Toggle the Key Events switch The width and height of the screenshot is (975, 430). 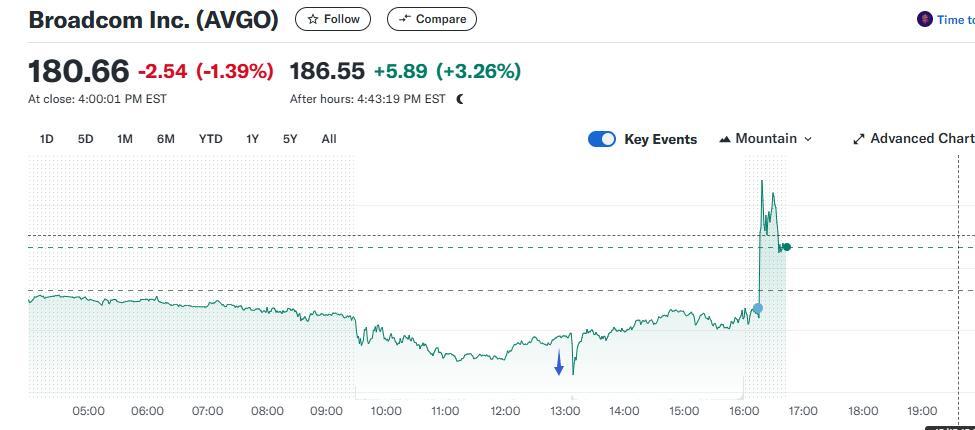[x=602, y=139]
